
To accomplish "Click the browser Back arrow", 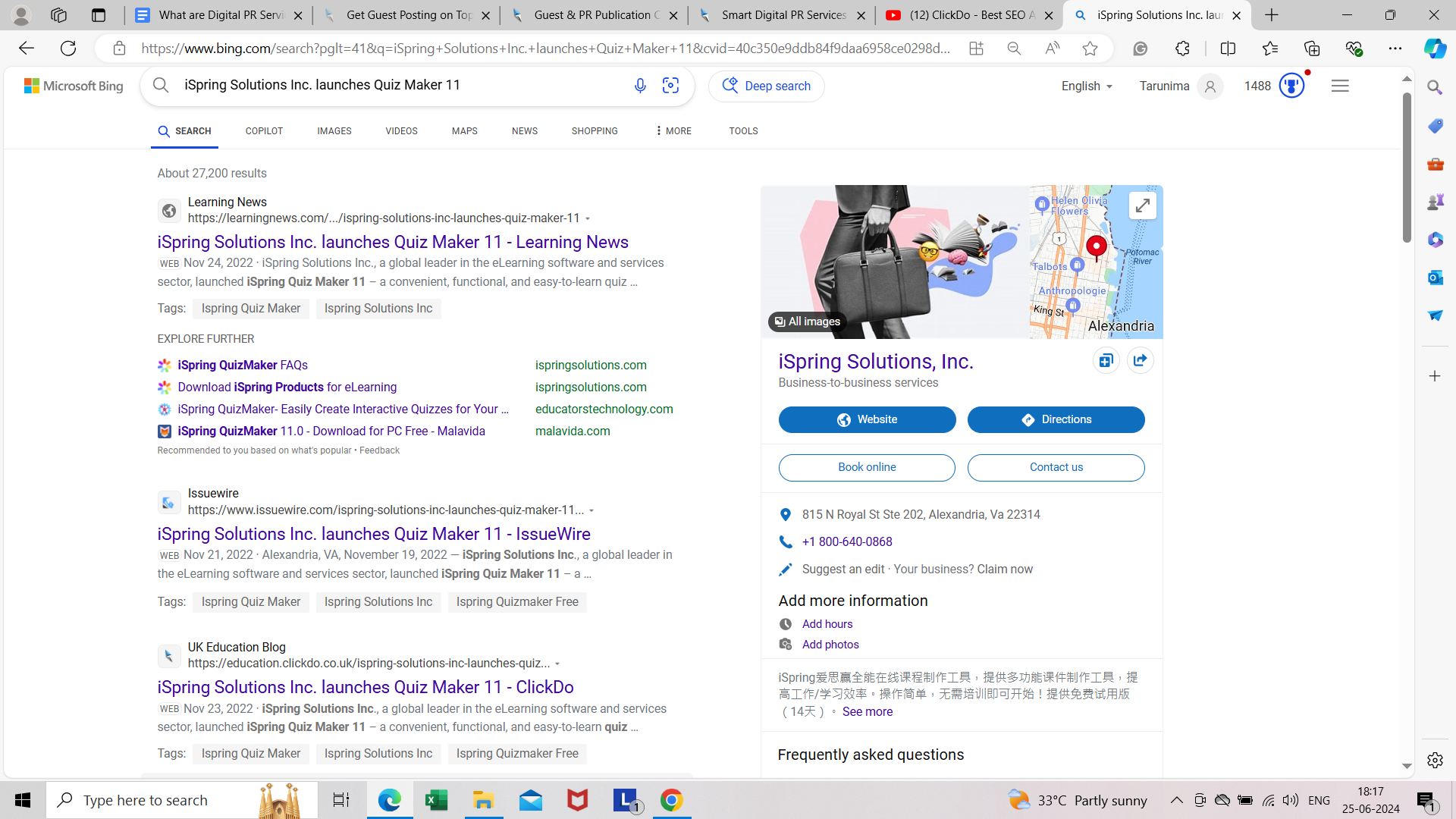I will (26, 49).
